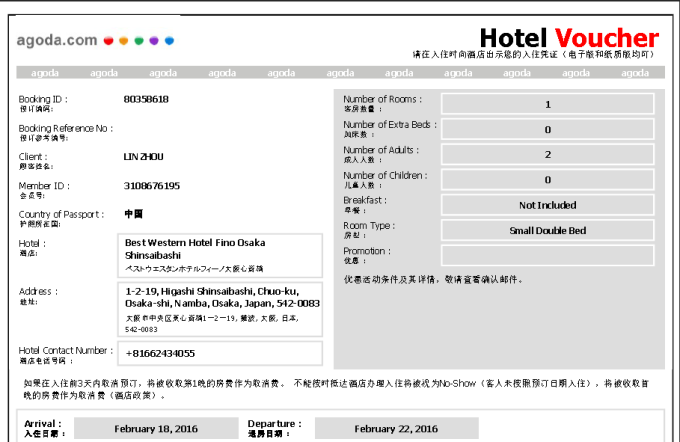
Task: Click the address box with Higashi Shinsaibashi
Action: pos(220,309)
